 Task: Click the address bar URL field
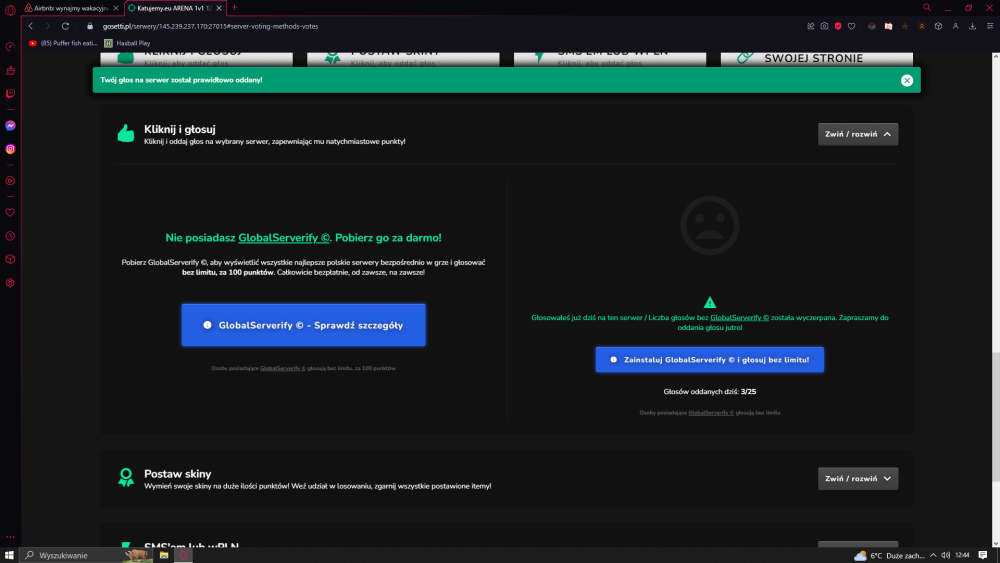click(x=446, y=26)
